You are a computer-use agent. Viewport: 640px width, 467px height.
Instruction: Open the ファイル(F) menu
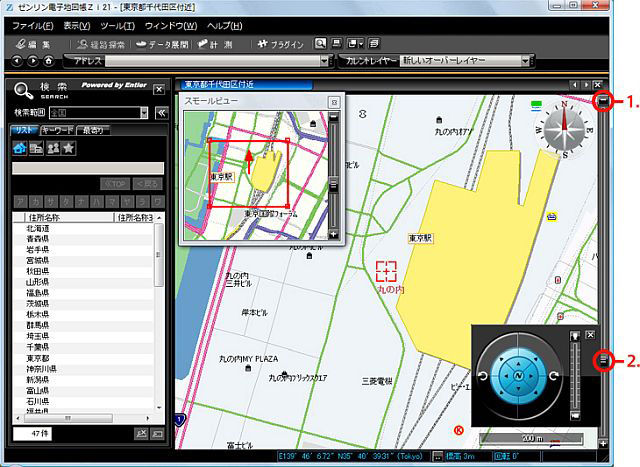[x=35, y=23]
